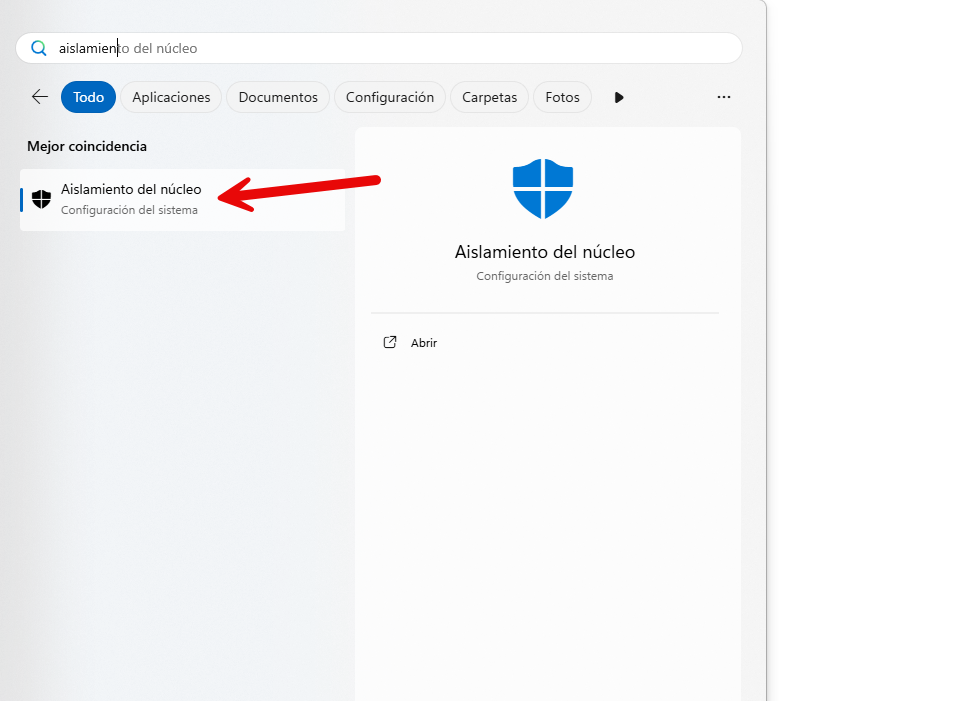This screenshot has height=701, width=975.
Task: Show more filters with the play arrow
Action: 619,97
